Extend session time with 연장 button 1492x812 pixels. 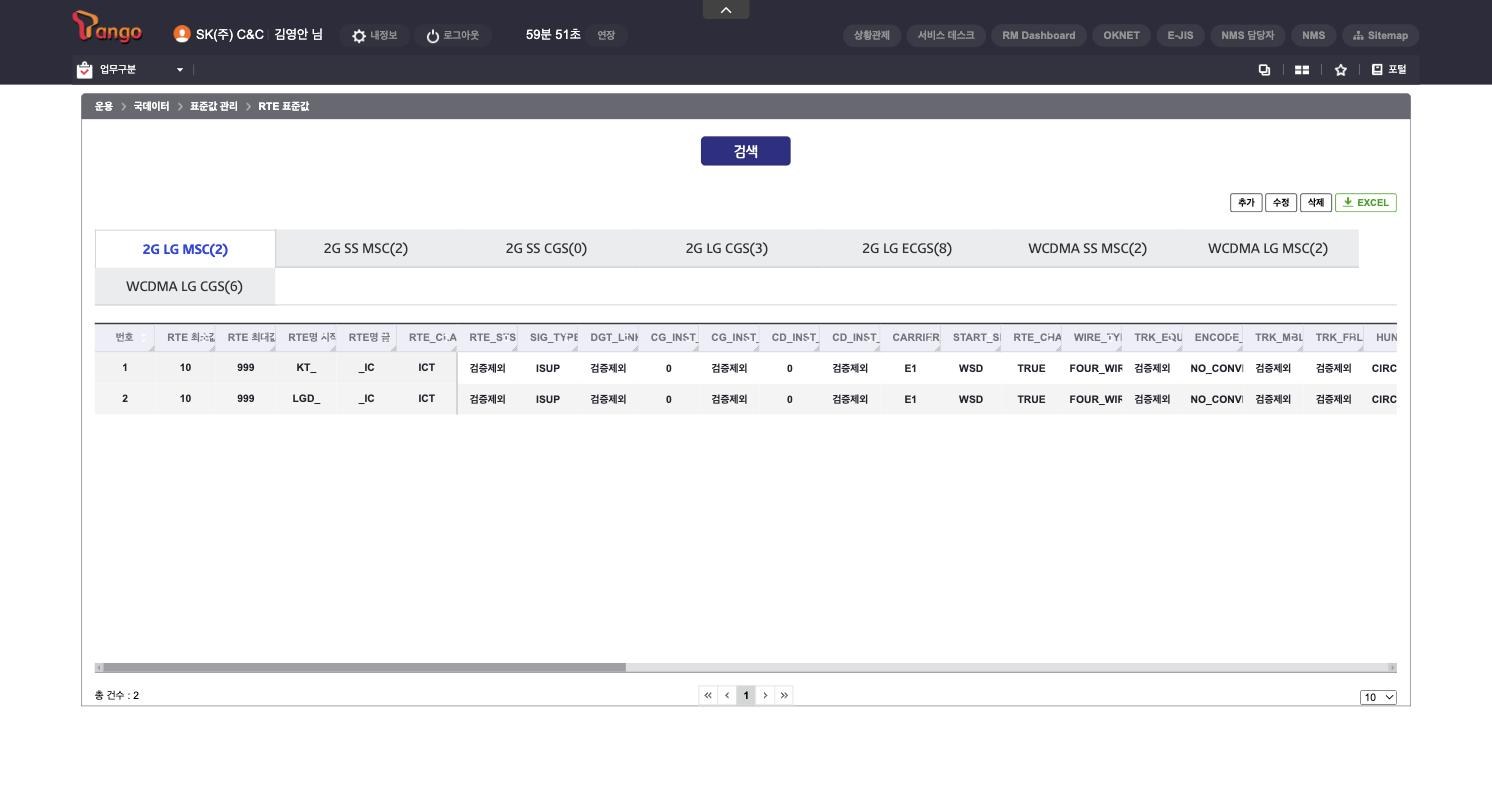pyautogui.click(x=606, y=35)
